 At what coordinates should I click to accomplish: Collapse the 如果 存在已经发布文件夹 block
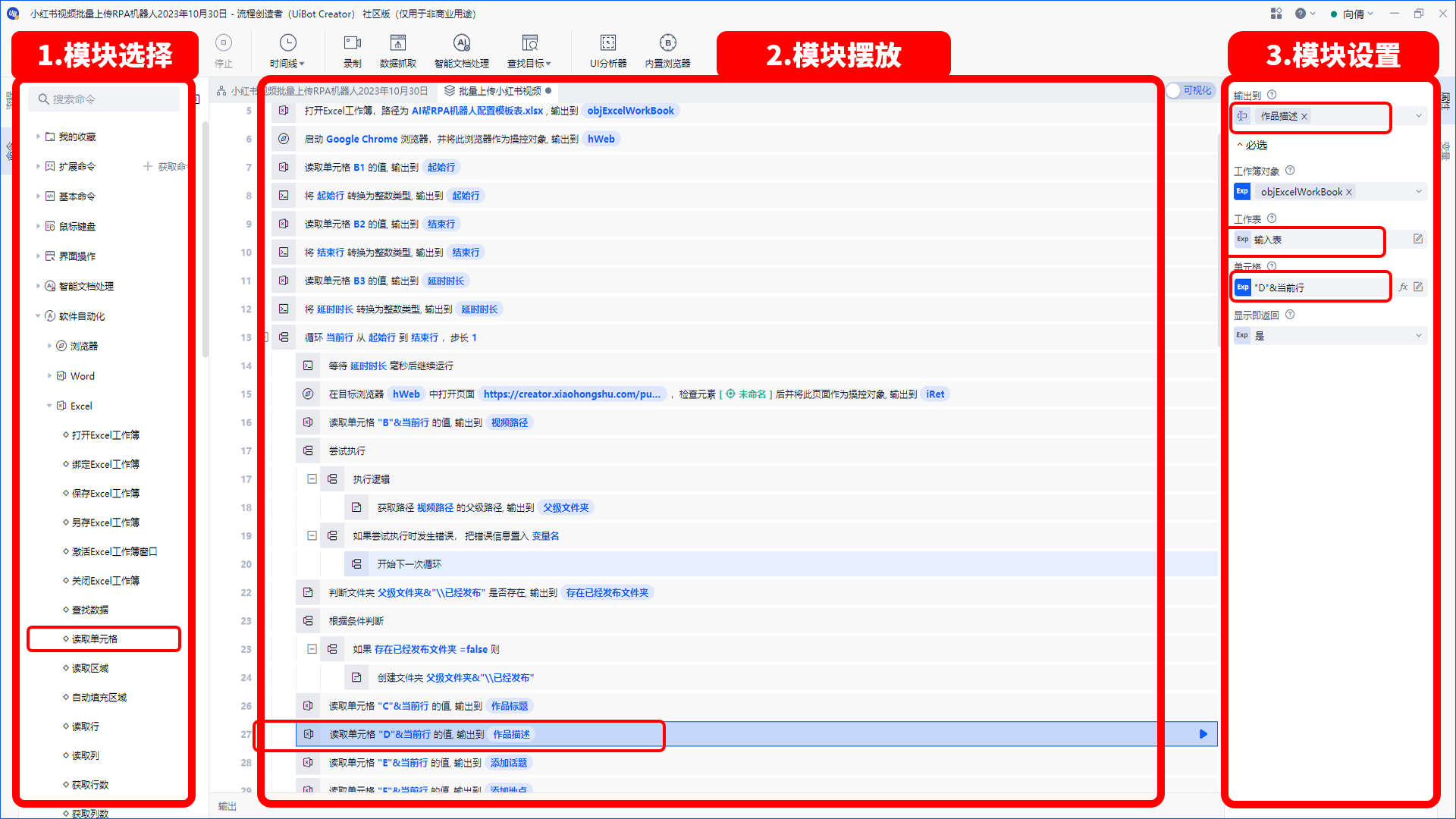[x=312, y=648]
